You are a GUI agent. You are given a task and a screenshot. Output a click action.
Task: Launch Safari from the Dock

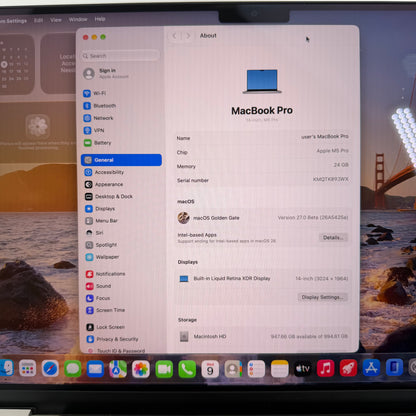click(50, 369)
